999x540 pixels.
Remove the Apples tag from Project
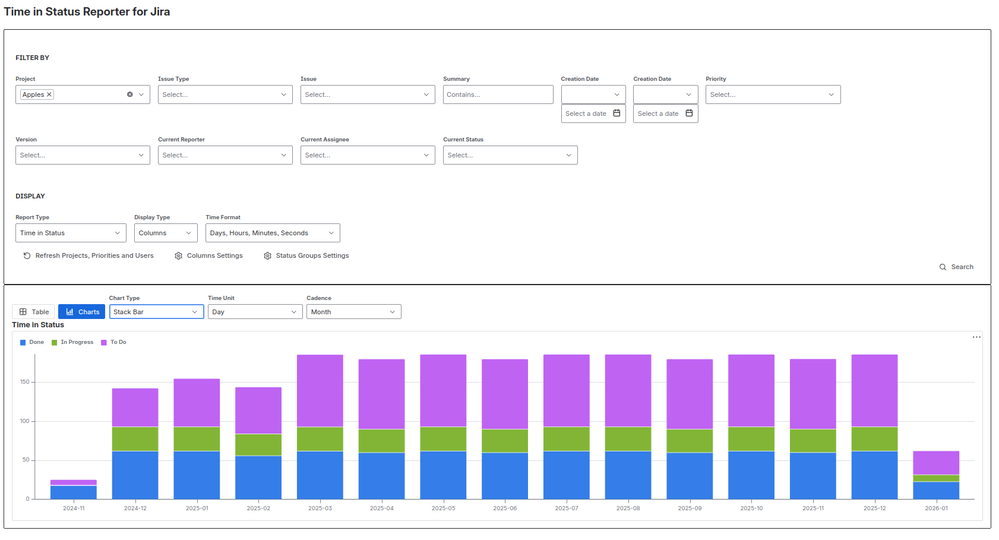point(49,94)
